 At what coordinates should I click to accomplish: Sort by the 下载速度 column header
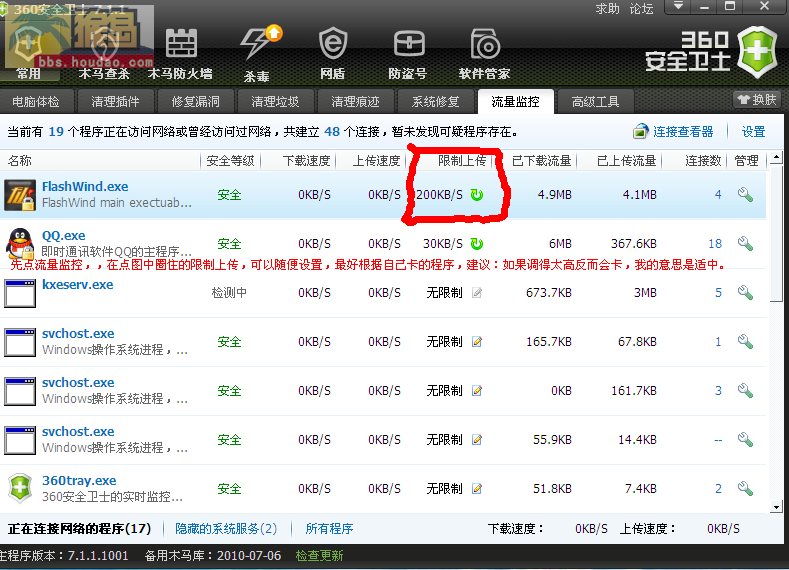[306, 160]
